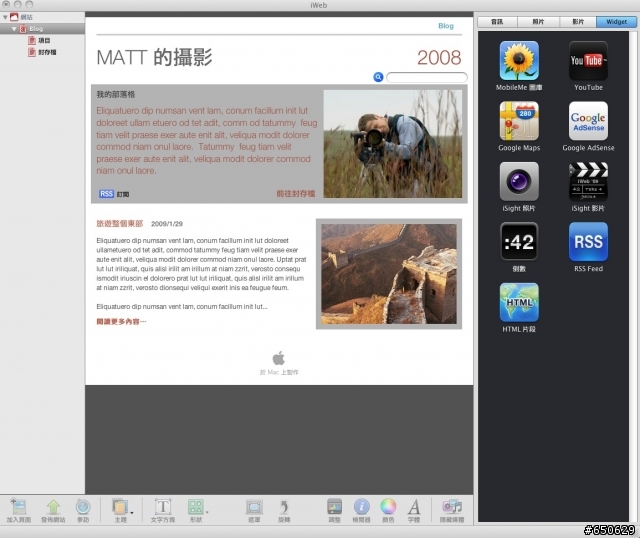Click the 閱讀更多內容 read more link

click(x=121, y=322)
